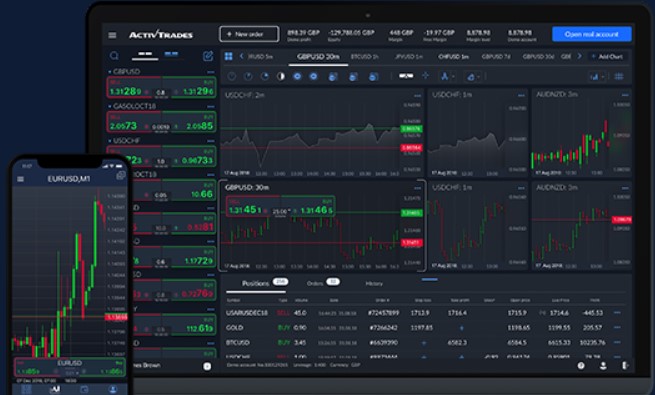Sell GBPUSD at 1.31289 in watchlist
The width and height of the screenshot is (655, 395).
pos(134,88)
